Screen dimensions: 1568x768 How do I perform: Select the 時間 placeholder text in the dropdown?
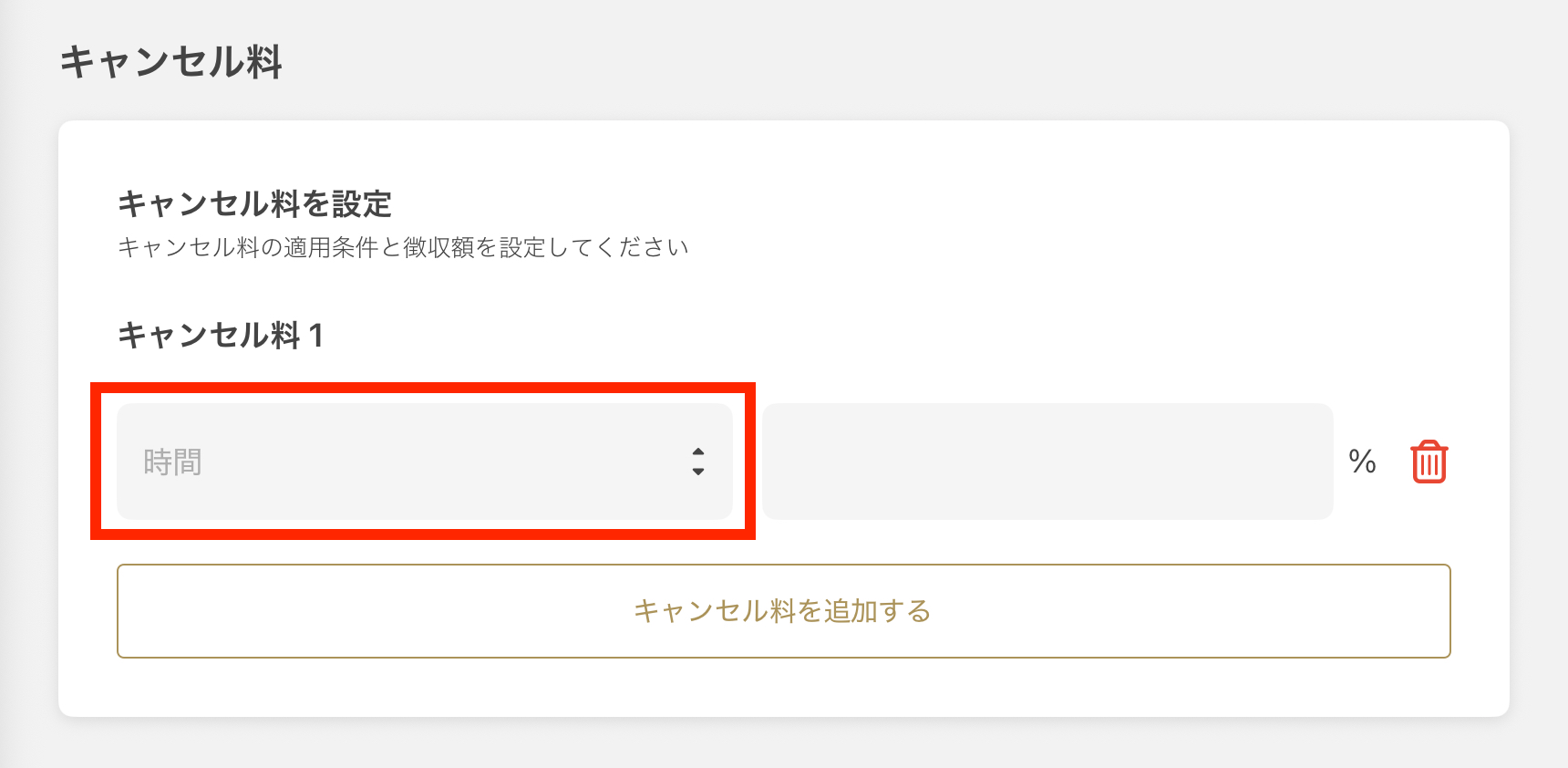[173, 462]
